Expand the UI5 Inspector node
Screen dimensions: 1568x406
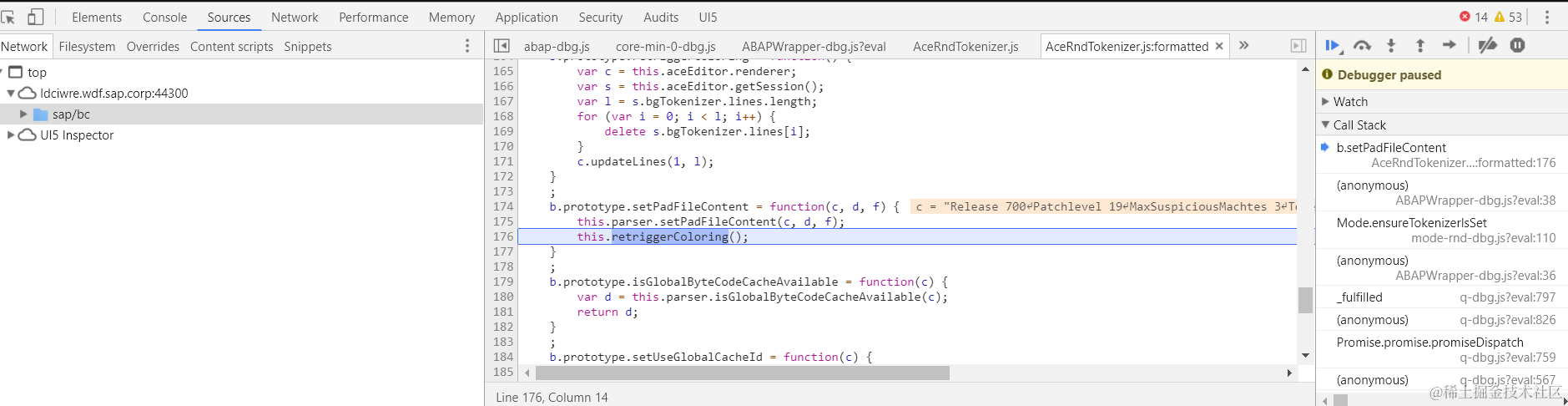(11, 135)
